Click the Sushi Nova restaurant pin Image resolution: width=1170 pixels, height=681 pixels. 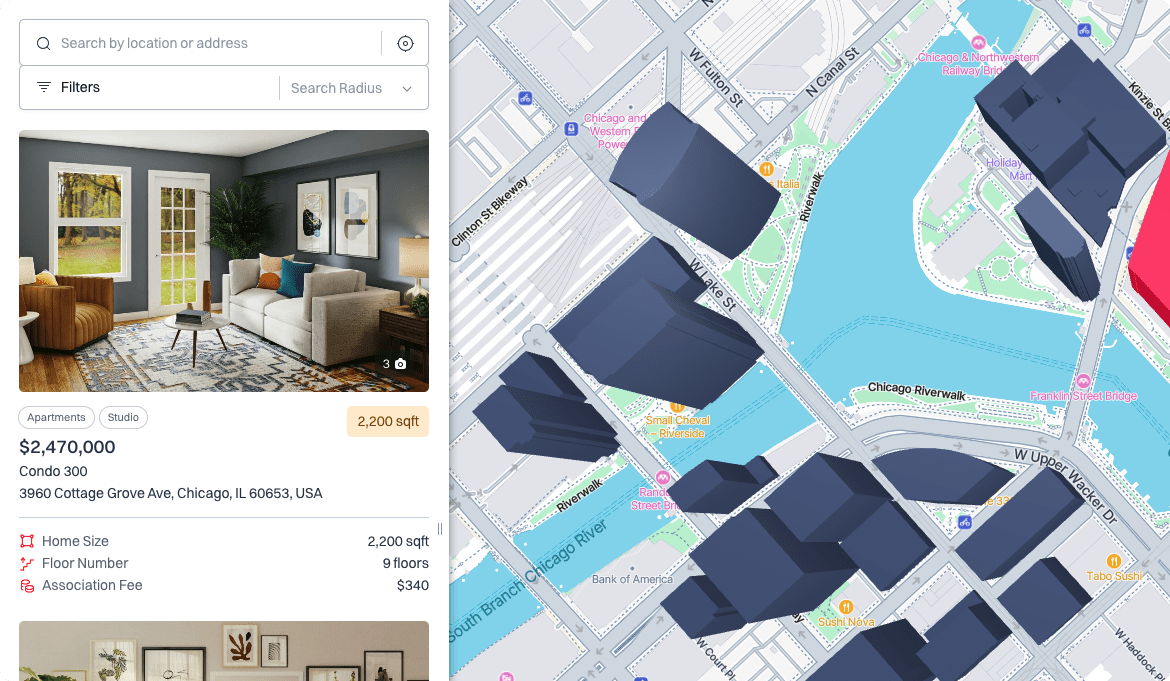[845, 607]
